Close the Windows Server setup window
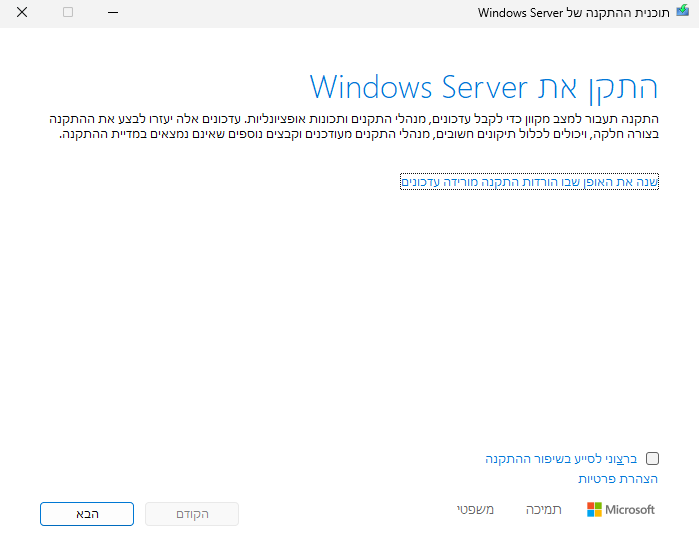 [22, 12]
